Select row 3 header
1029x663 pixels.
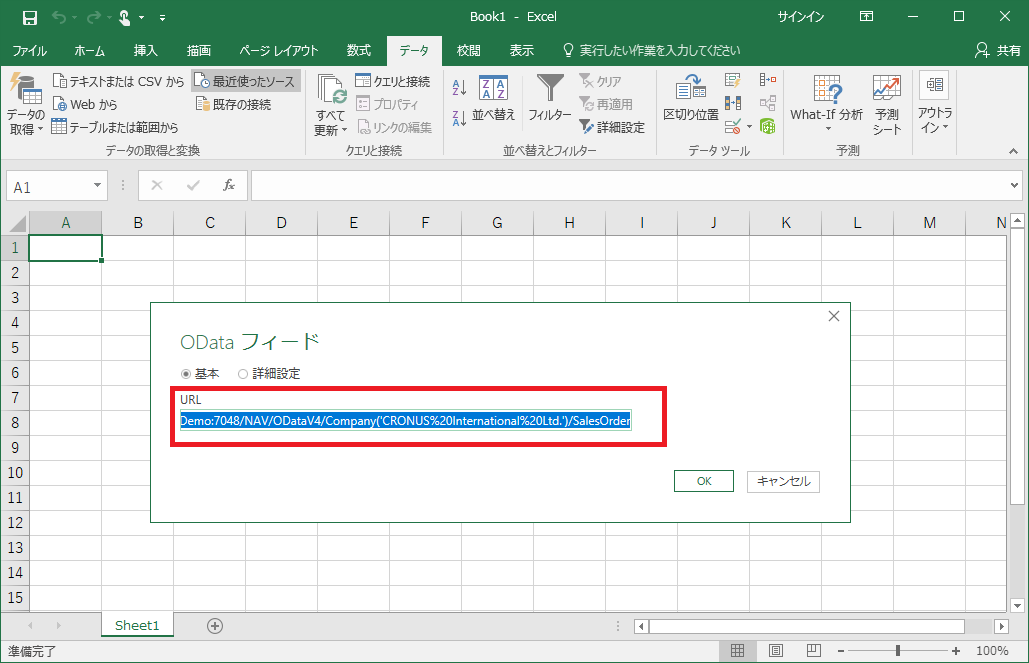[15, 298]
